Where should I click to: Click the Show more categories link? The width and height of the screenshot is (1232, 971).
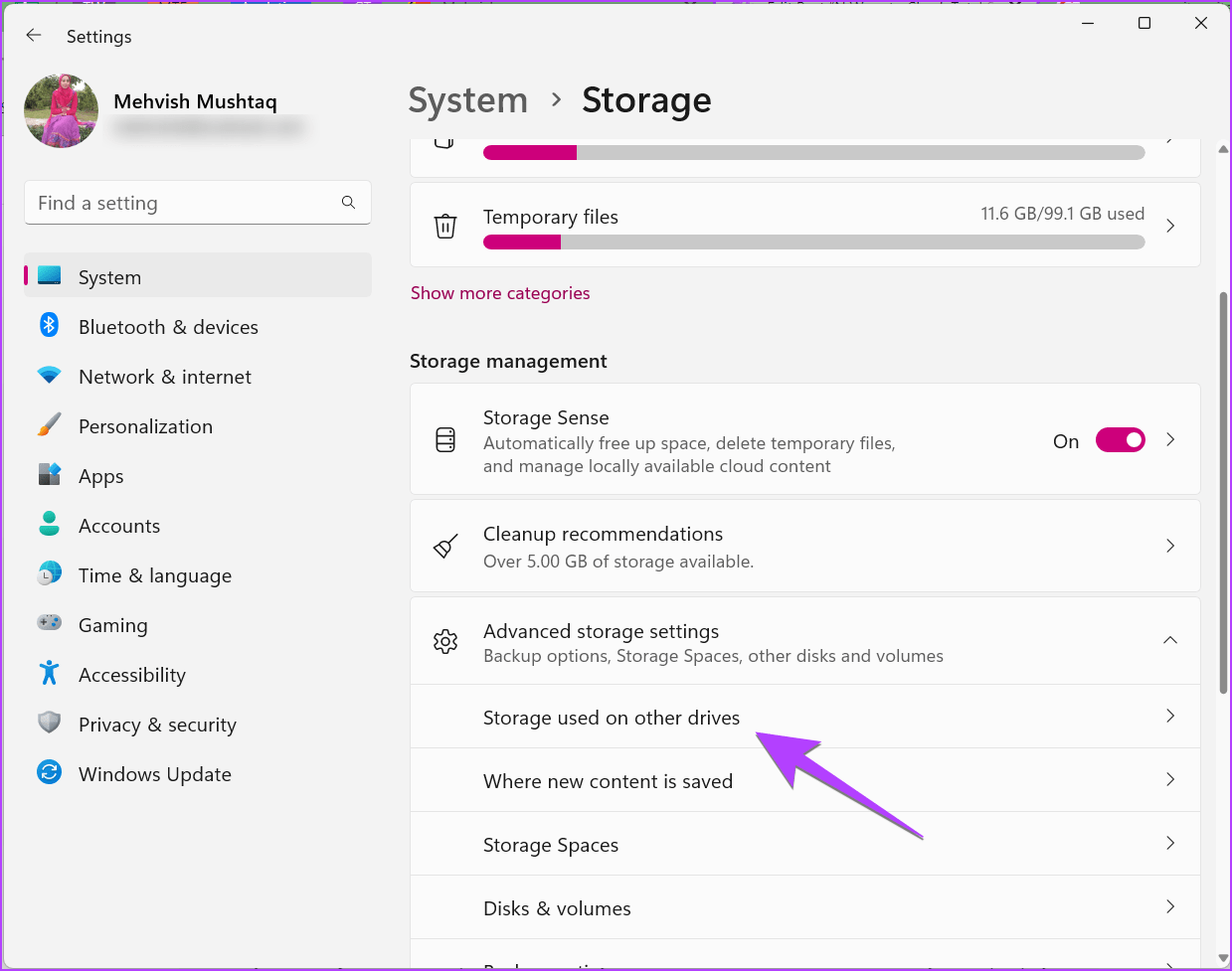(x=500, y=292)
